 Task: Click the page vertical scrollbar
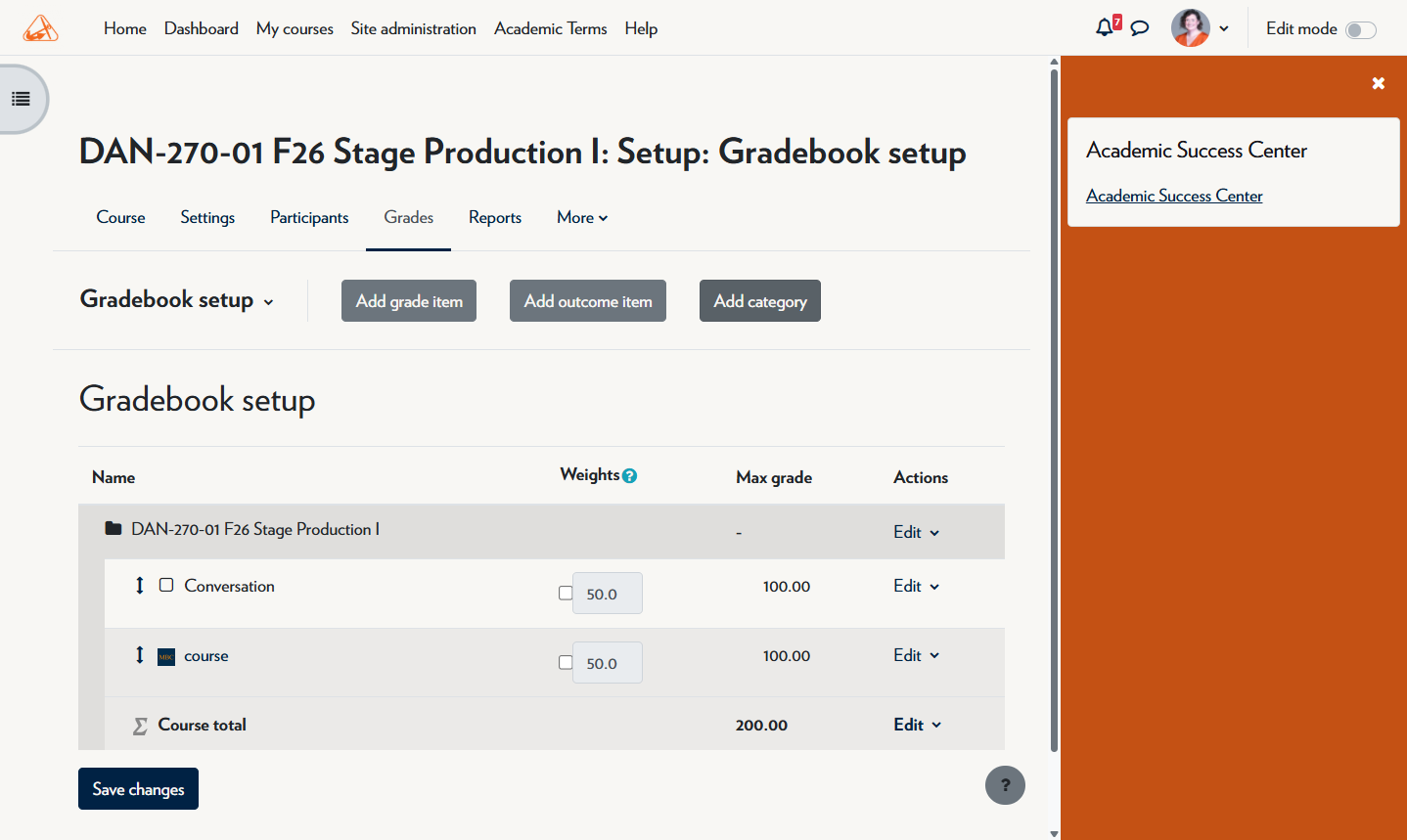click(1054, 411)
